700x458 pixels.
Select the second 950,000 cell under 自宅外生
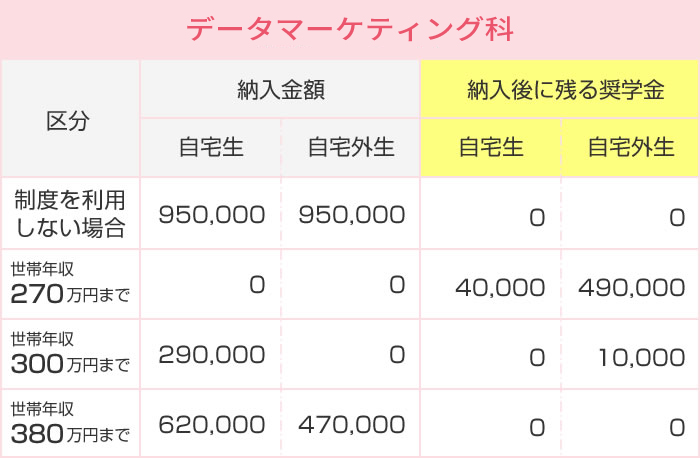350,213
